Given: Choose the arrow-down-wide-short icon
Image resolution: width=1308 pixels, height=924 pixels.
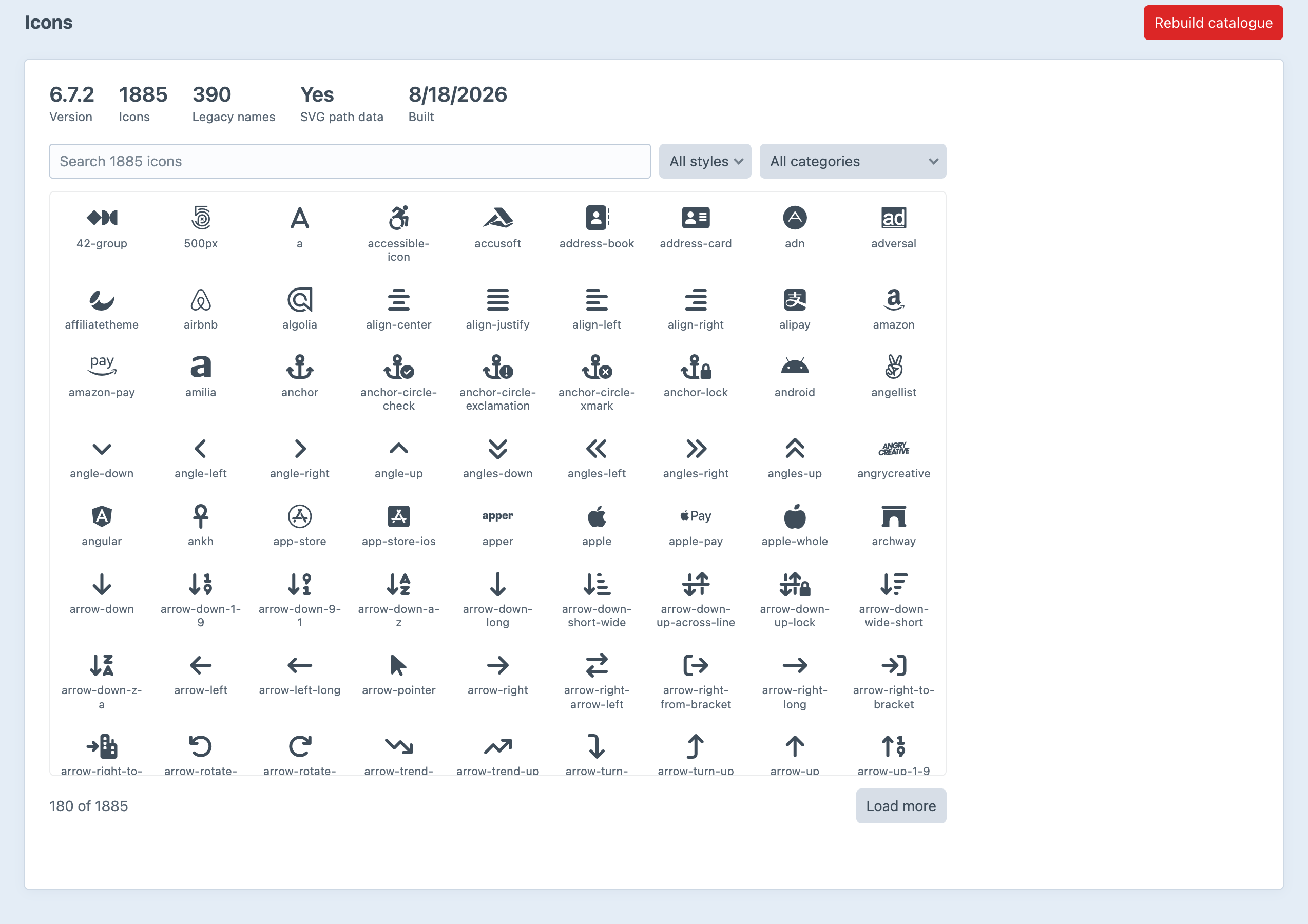Looking at the screenshot, I should (x=893, y=585).
